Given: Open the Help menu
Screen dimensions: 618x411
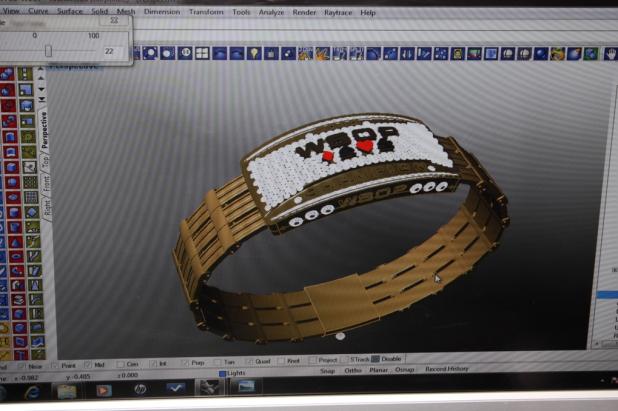Looking at the screenshot, I should point(368,13).
